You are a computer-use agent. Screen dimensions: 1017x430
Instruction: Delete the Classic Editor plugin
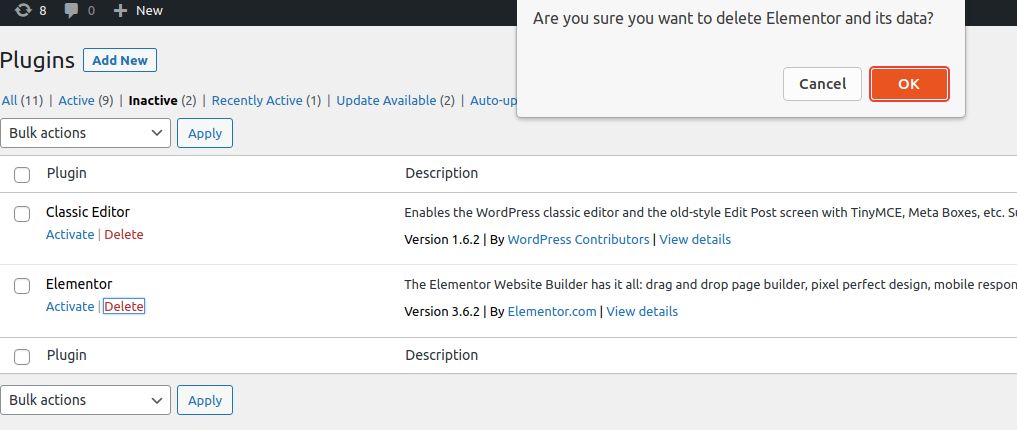(124, 234)
